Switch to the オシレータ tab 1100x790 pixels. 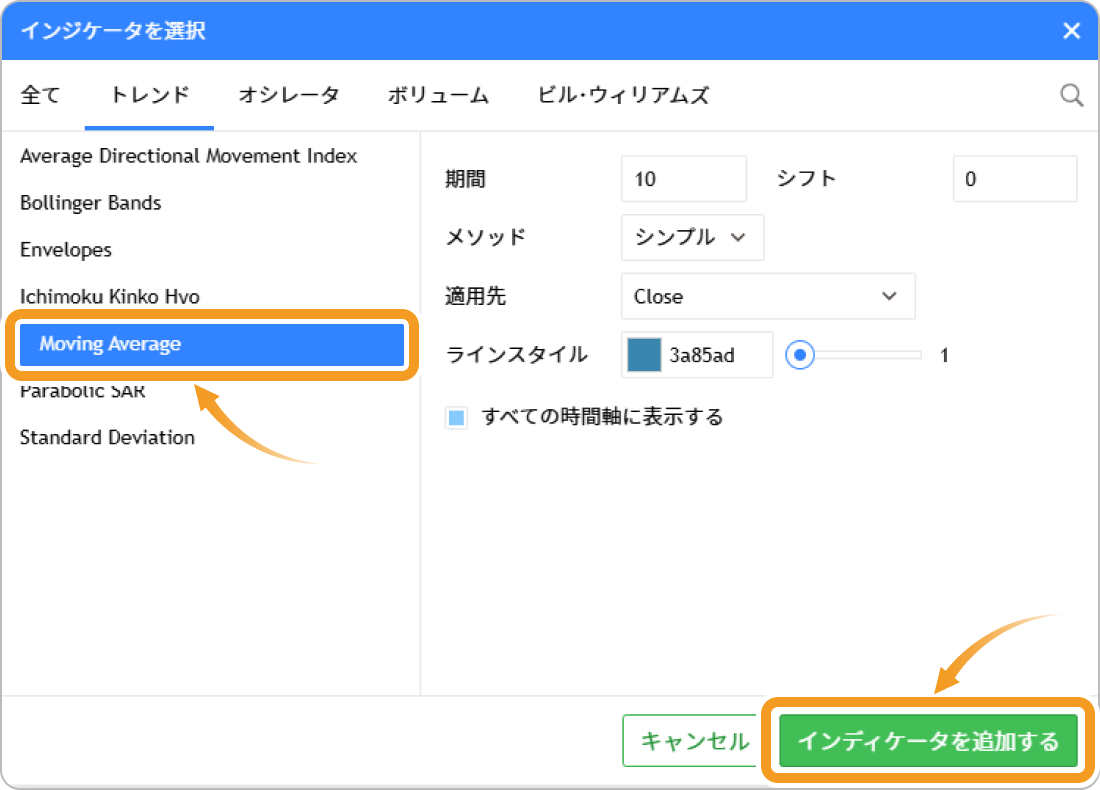(288, 95)
